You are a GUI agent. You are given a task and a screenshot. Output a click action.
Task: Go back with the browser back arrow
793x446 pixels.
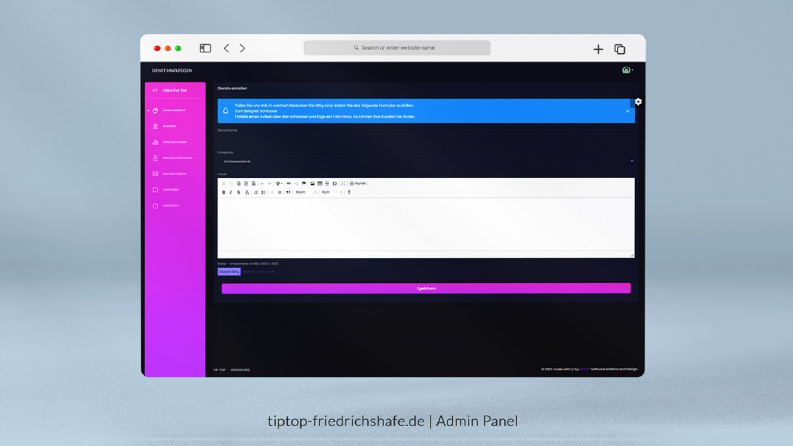click(227, 48)
